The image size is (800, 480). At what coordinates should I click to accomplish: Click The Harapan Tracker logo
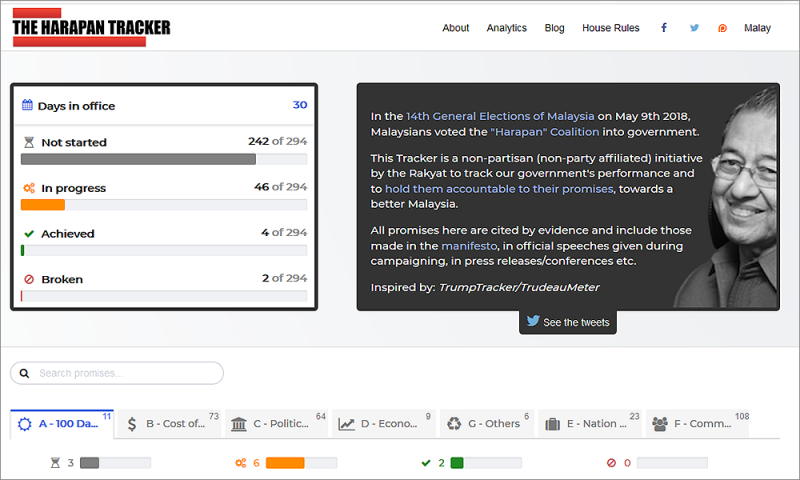coord(91,27)
